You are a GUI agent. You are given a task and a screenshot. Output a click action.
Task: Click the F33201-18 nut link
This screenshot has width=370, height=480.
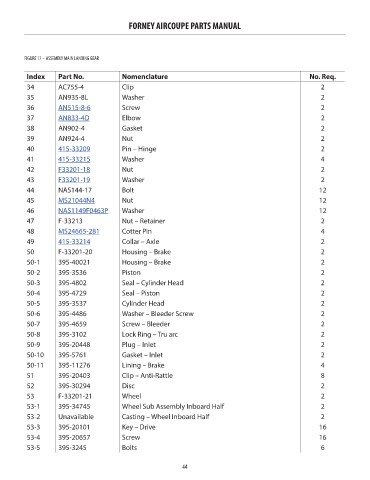pos(74,170)
